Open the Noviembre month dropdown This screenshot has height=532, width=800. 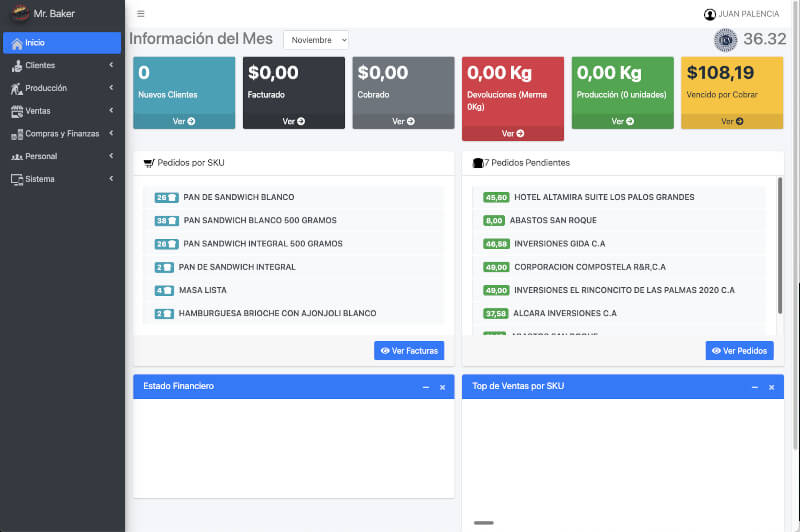point(316,40)
